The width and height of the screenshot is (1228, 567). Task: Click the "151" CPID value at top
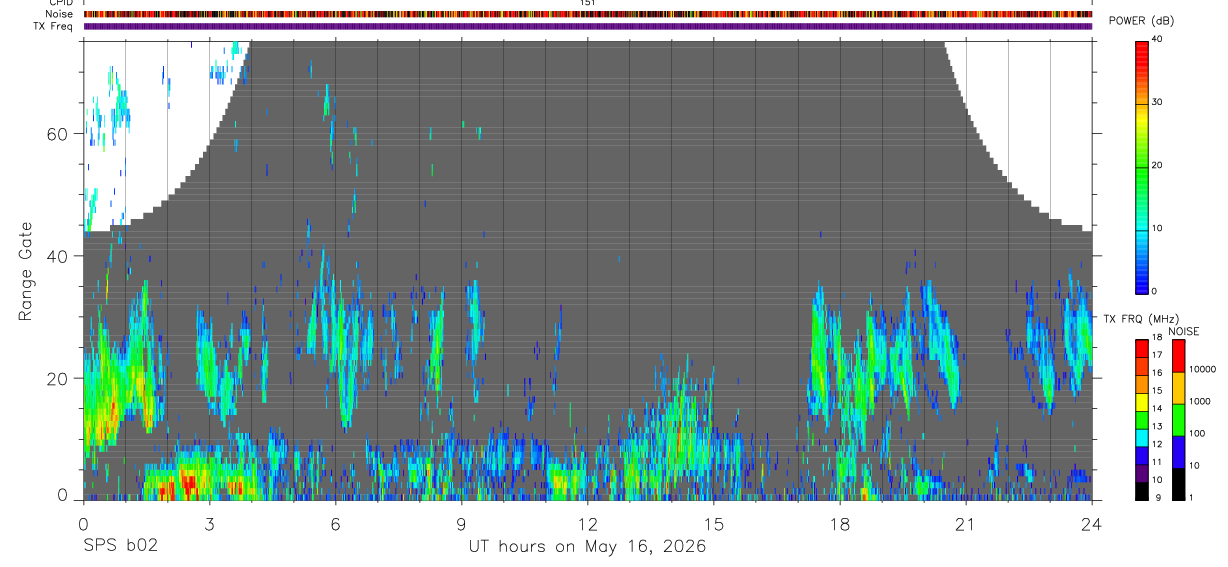589,3
